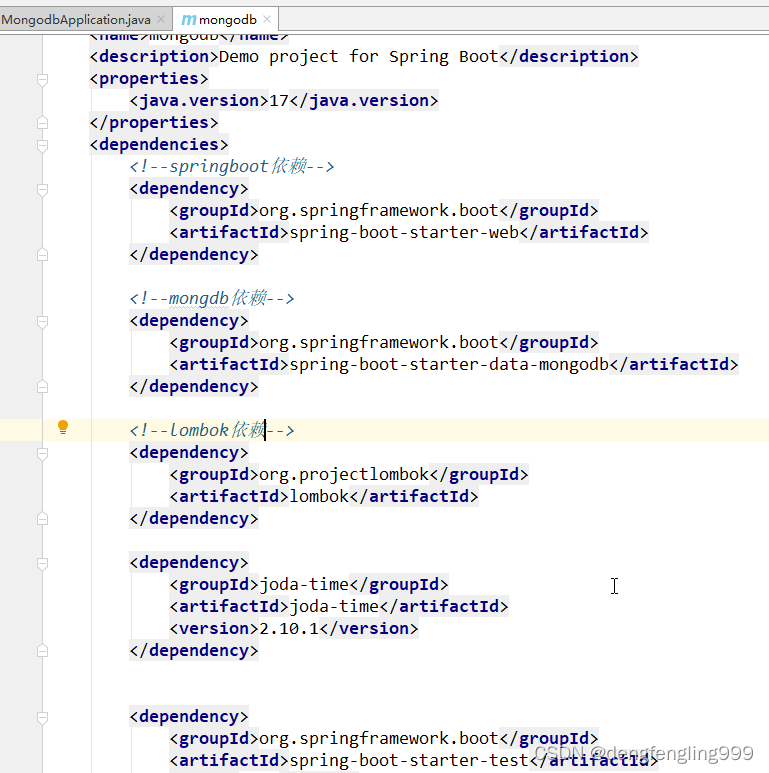Click the description text 'Demo project for Spring Boot'
Image resolution: width=769 pixels, height=773 pixels.
pos(359,57)
